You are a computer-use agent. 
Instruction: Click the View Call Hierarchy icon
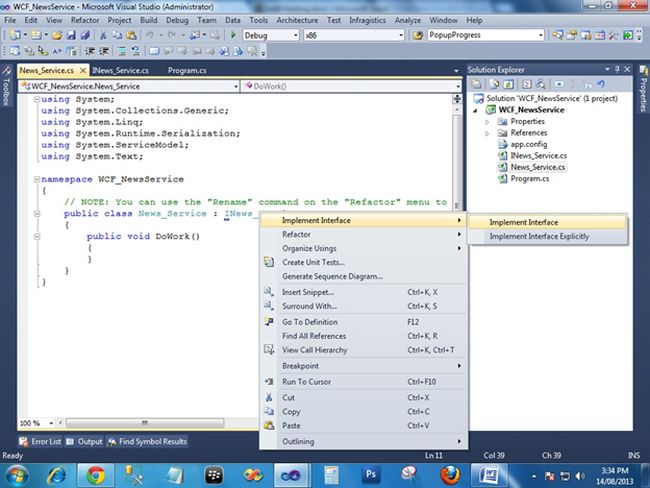tap(268, 350)
